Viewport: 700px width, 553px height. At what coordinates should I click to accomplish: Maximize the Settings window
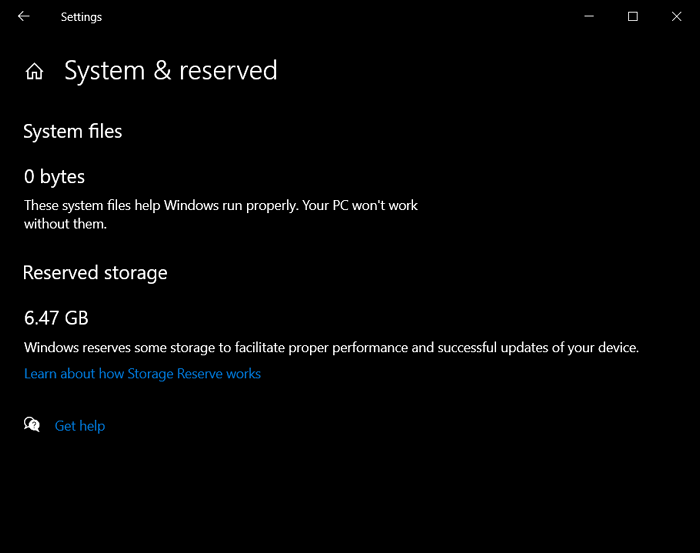point(633,17)
